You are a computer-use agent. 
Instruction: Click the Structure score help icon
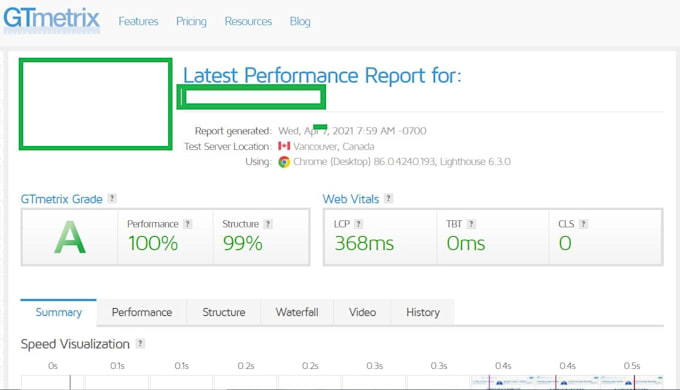[x=268, y=224]
